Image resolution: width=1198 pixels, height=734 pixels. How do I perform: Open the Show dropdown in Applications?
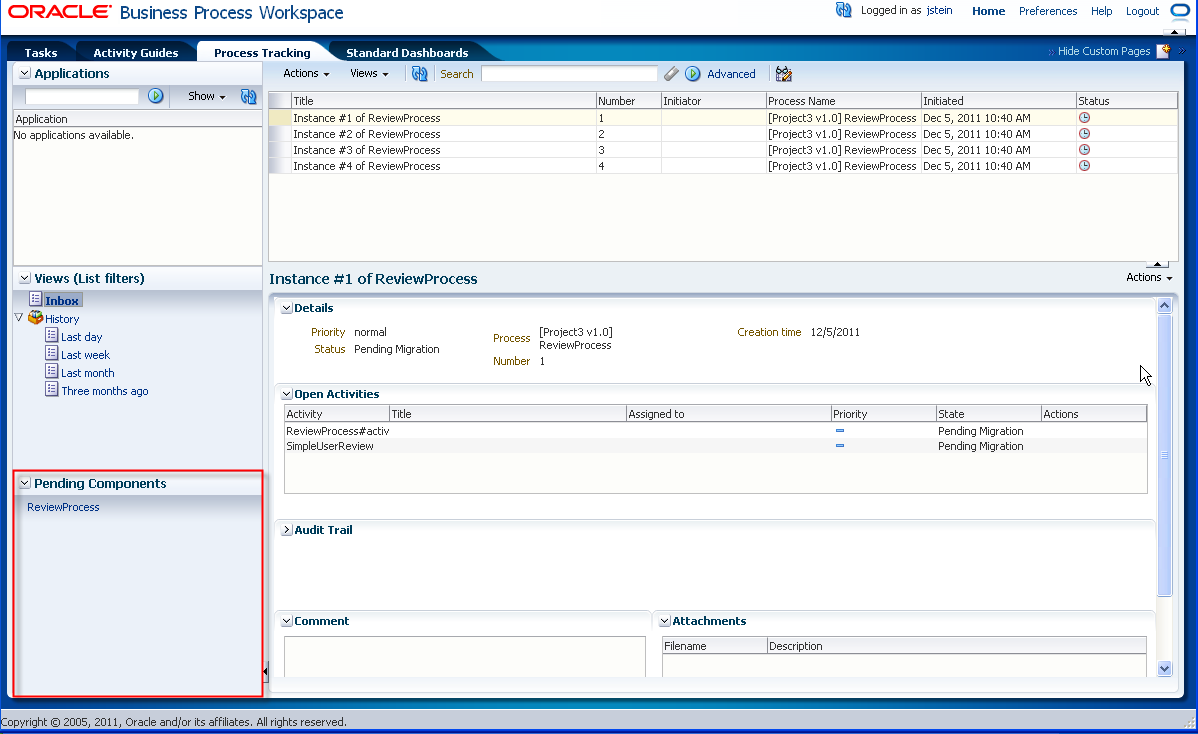[206, 96]
